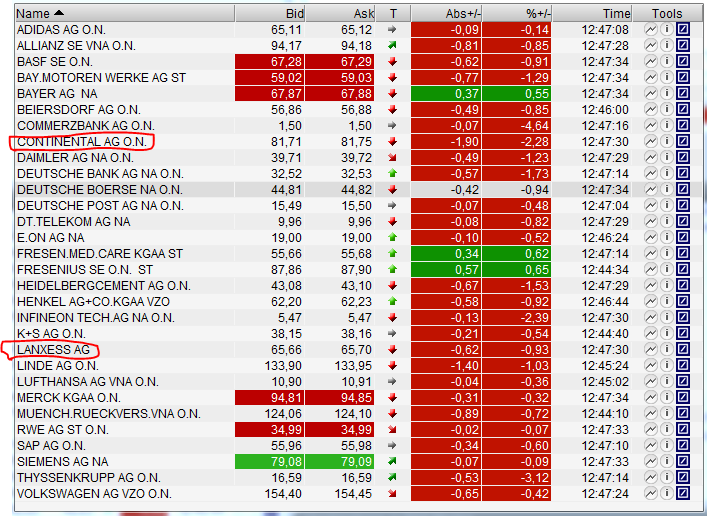The height and width of the screenshot is (516, 707).
Task: Show info for HEIDELBERGCEMENT AG O.N.
Action: click(x=667, y=286)
